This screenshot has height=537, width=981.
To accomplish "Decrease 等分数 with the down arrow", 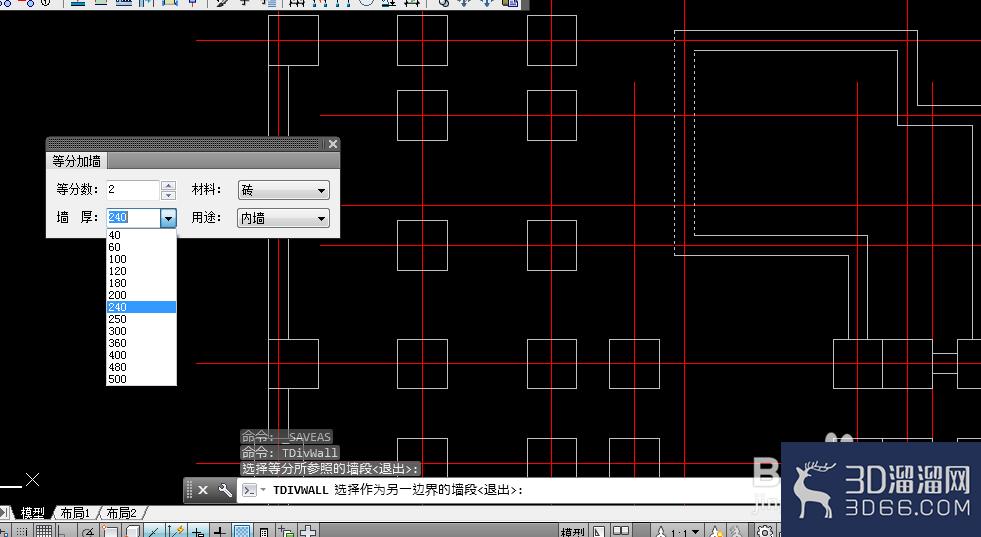I will point(168,195).
